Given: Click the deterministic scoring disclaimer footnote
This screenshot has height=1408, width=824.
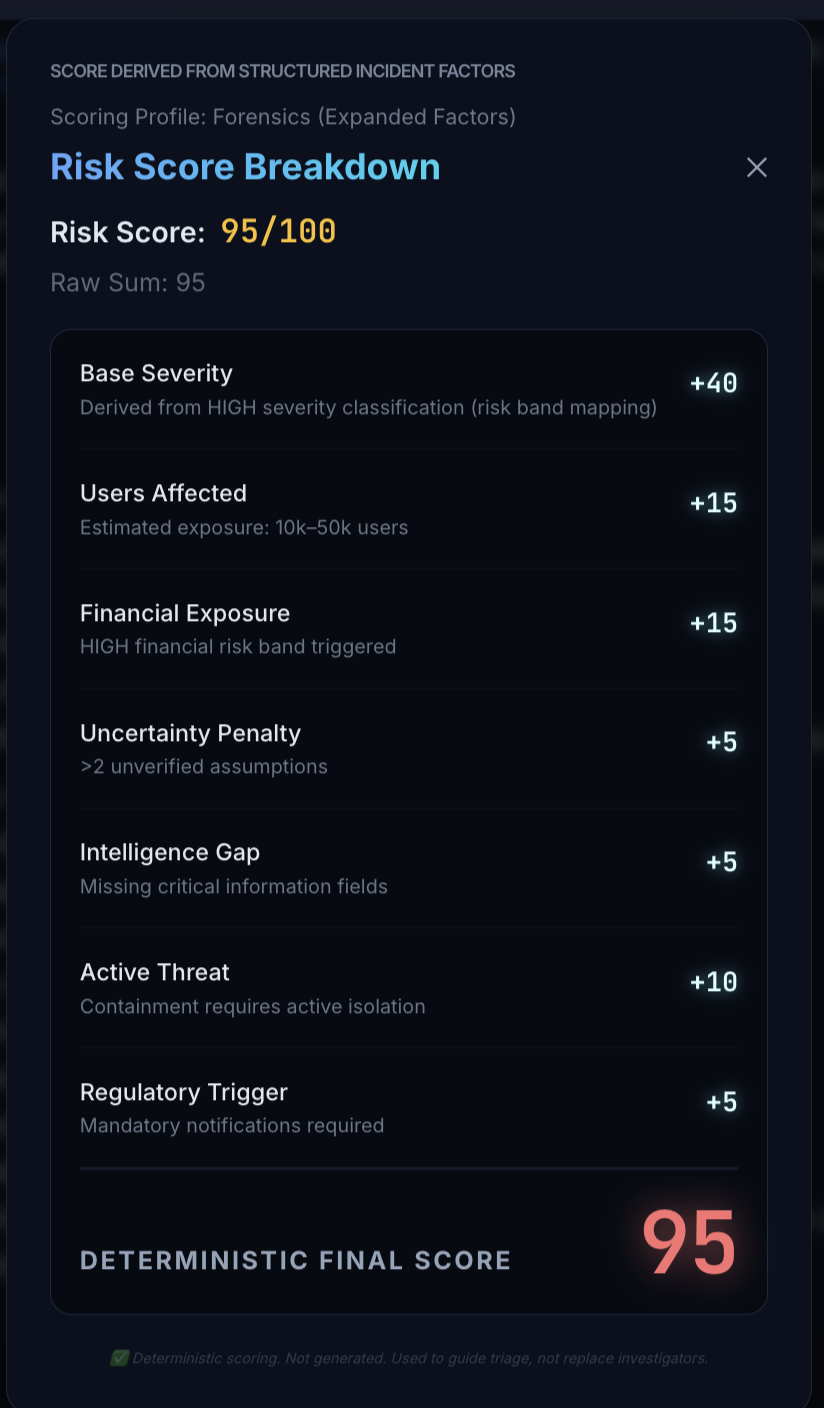Looking at the screenshot, I should coord(420,1358).
